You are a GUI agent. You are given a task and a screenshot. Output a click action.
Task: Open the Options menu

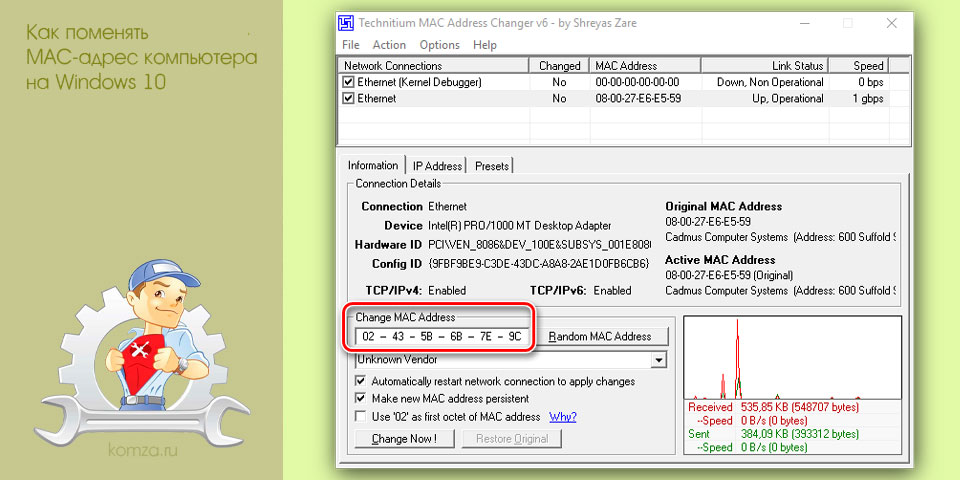tap(440, 45)
